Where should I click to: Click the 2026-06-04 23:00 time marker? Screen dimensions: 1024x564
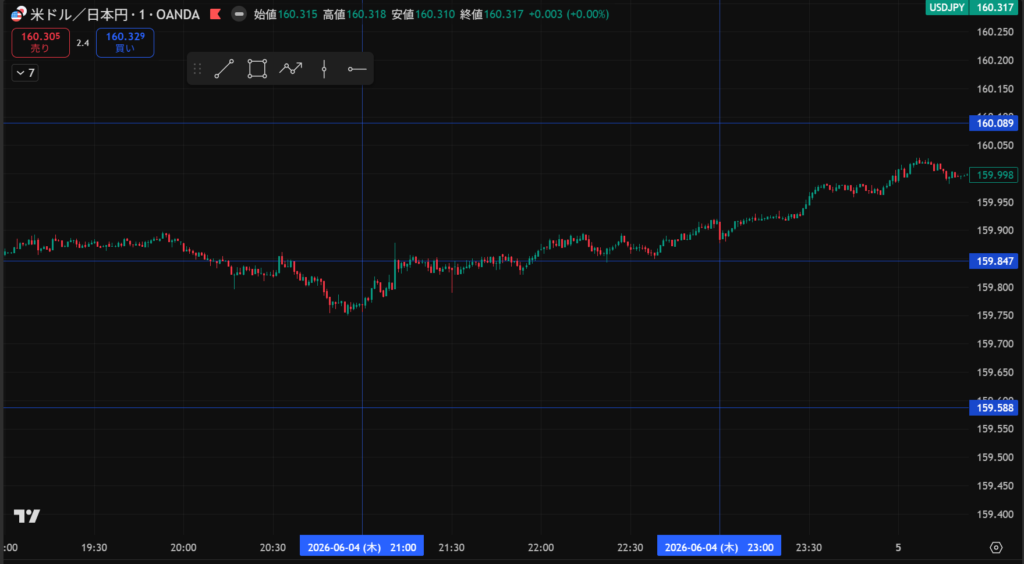[719, 547]
